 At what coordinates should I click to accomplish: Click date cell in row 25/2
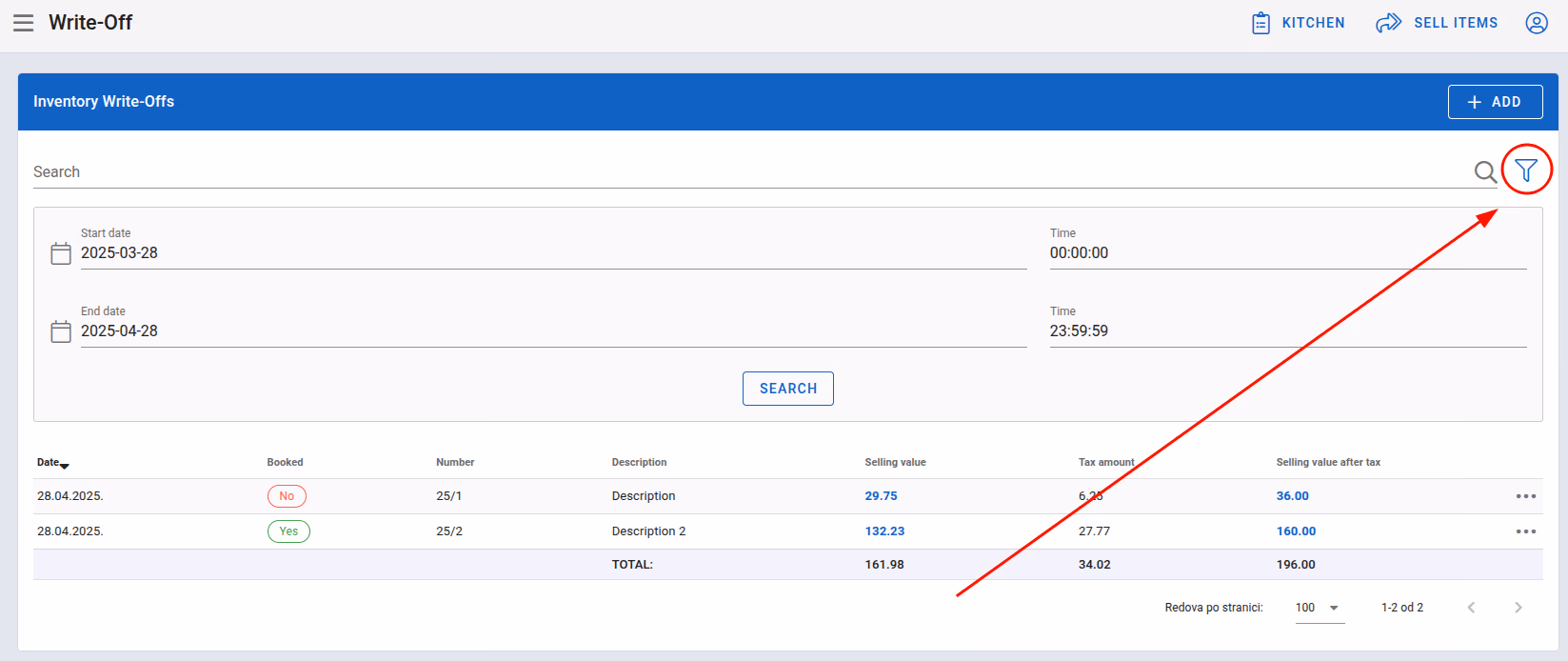(70, 531)
